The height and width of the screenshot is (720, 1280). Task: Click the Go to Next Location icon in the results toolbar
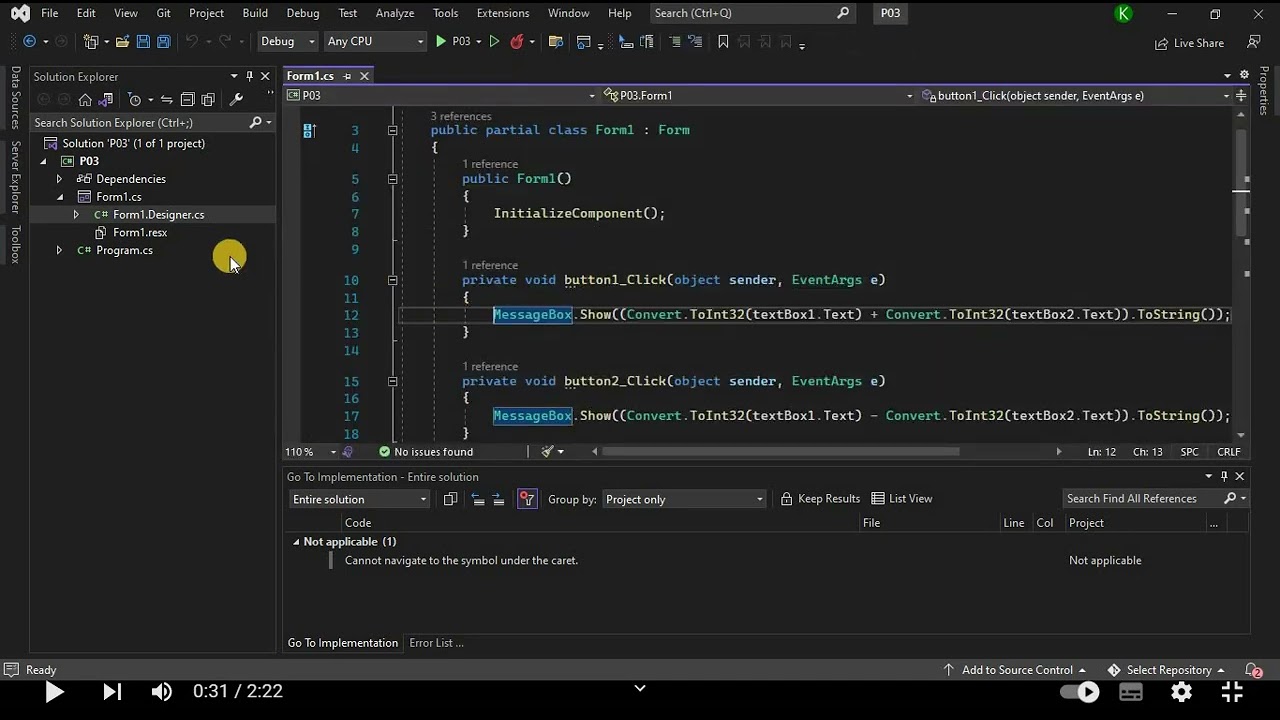pos(498,499)
